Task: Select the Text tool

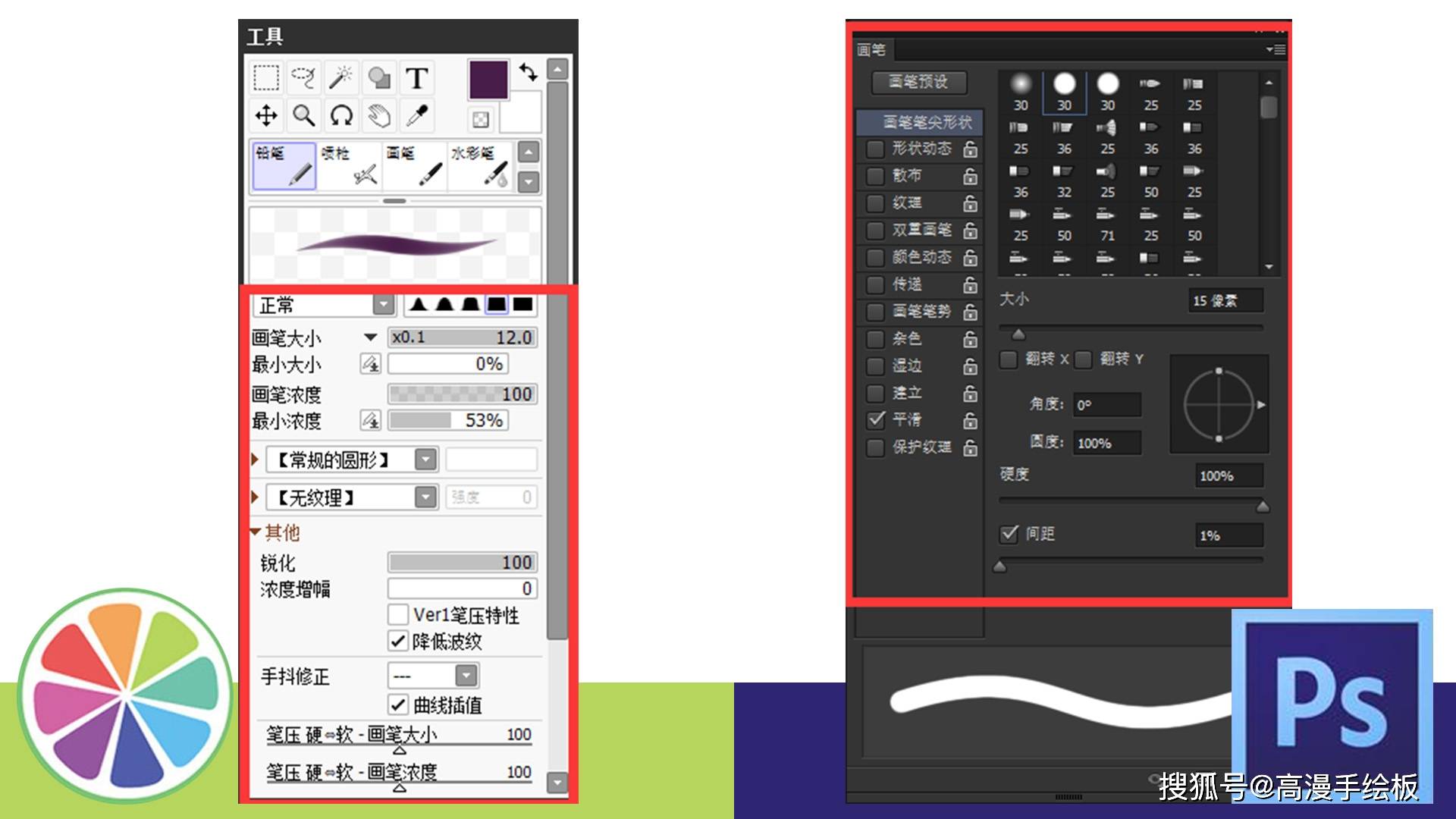Action: pyautogui.click(x=416, y=78)
